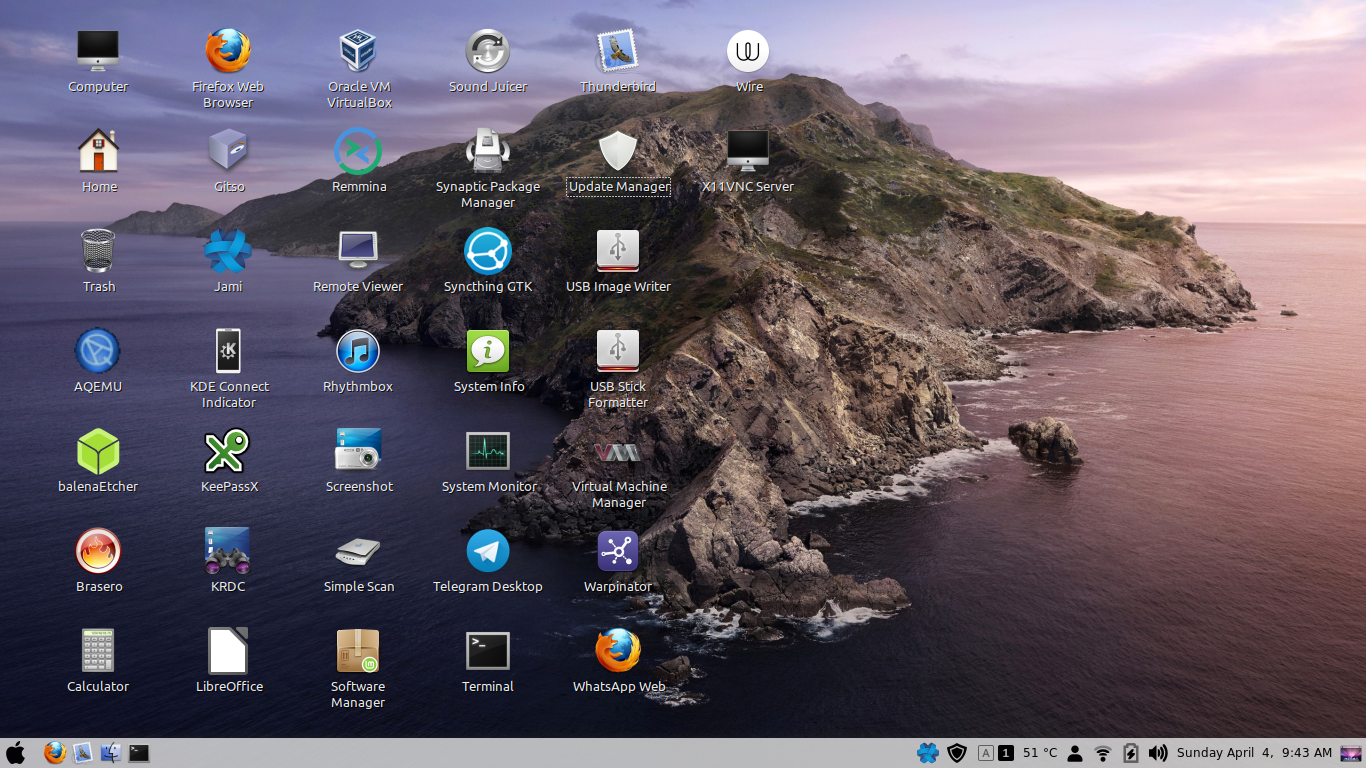
Task: Open the WhatsApp Web desktop shortcut
Action: click(618, 652)
